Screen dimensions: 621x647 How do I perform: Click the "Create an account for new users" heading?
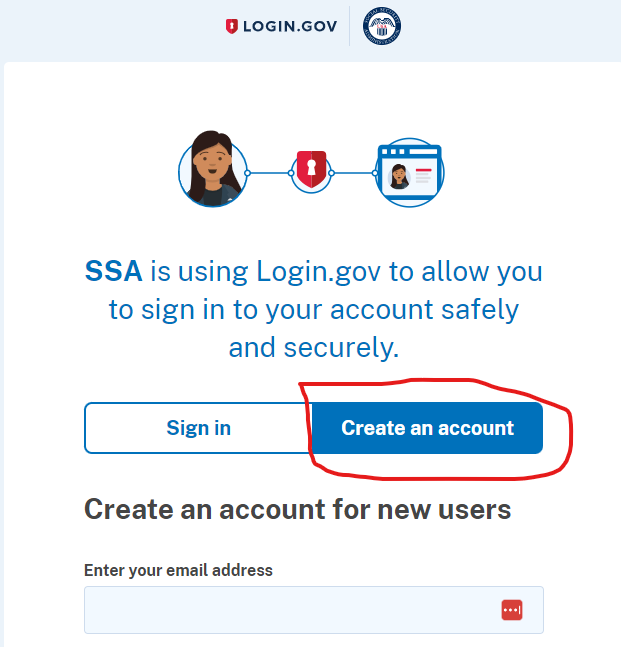click(x=298, y=510)
